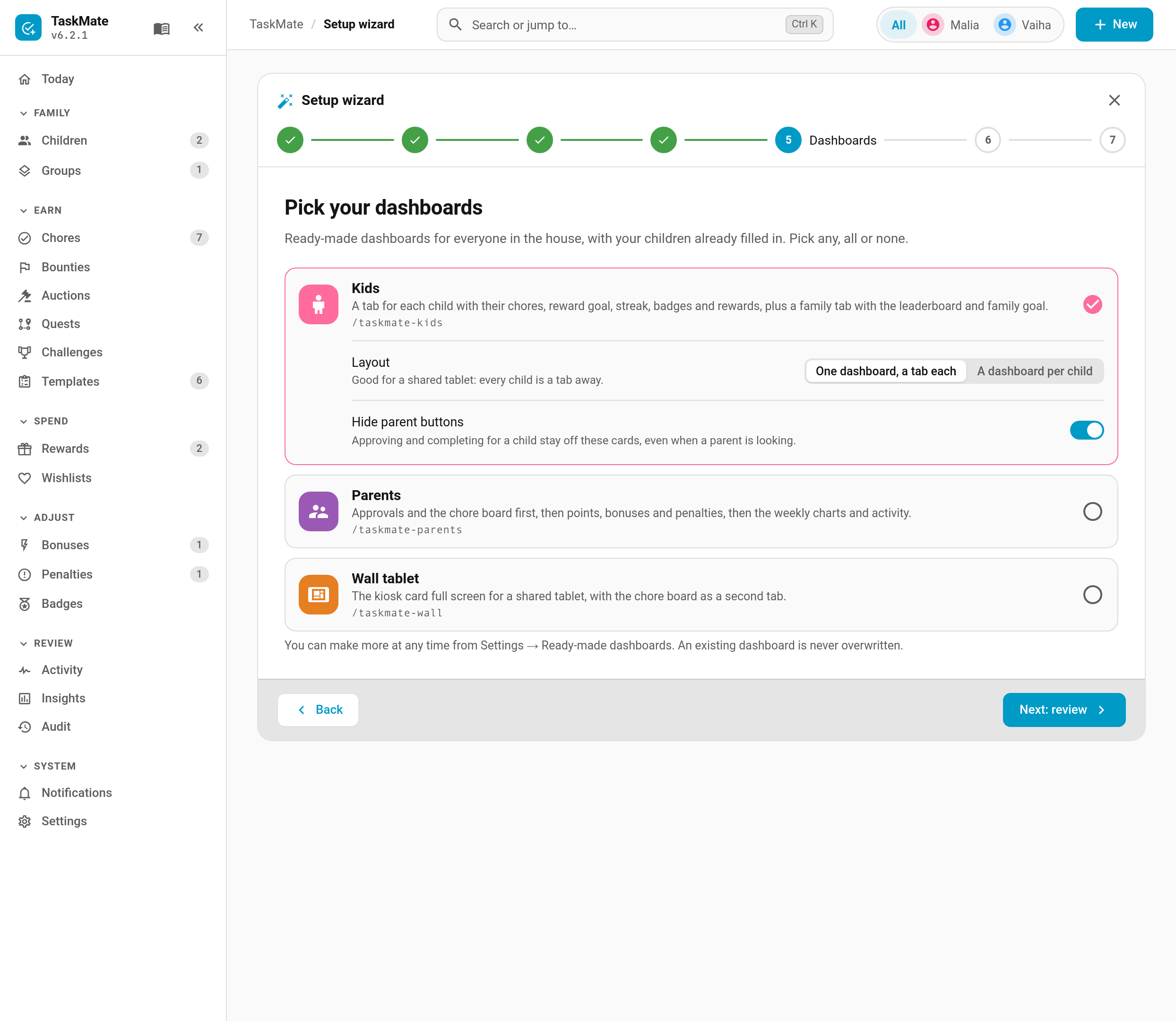Image resolution: width=1176 pixels, height=1021 pixels.
Task: Collapse the ADJUST sidebar section
Action: pyautogui.click(x=47, y=517)
